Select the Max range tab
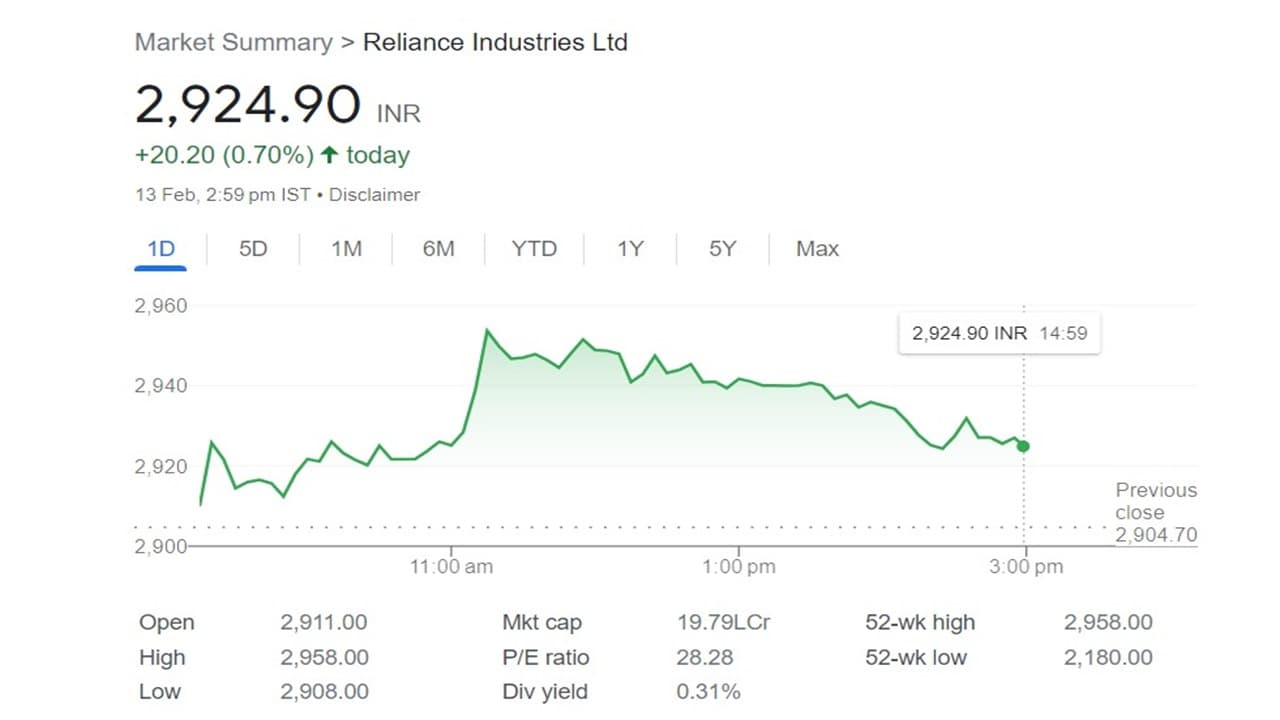1280x720 pixels. coord(817,249)
